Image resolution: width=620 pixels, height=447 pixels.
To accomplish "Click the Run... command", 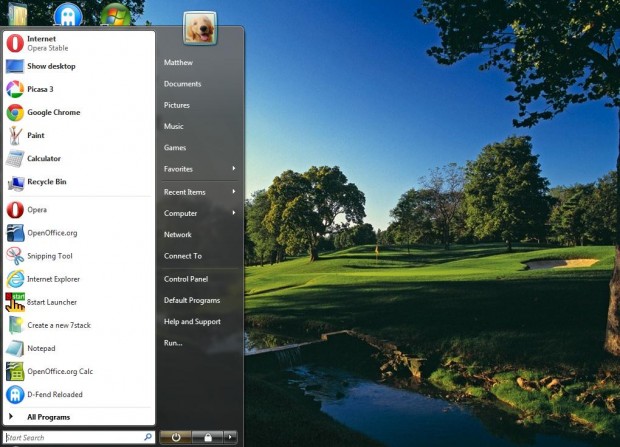I will pos(173,343).
